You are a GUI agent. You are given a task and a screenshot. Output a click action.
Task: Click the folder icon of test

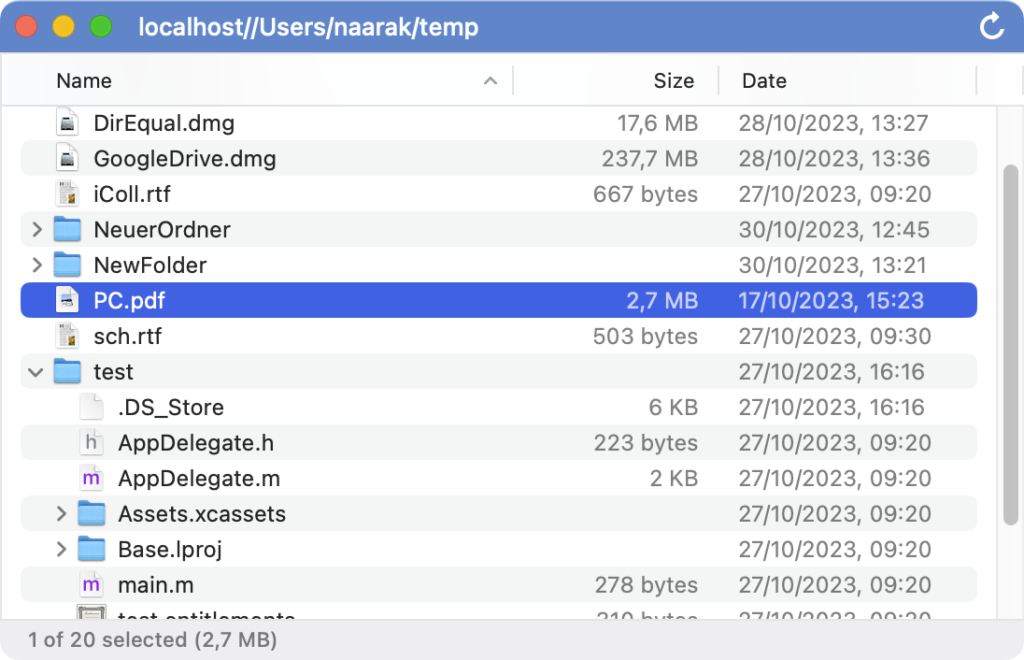tap(67, 371)
